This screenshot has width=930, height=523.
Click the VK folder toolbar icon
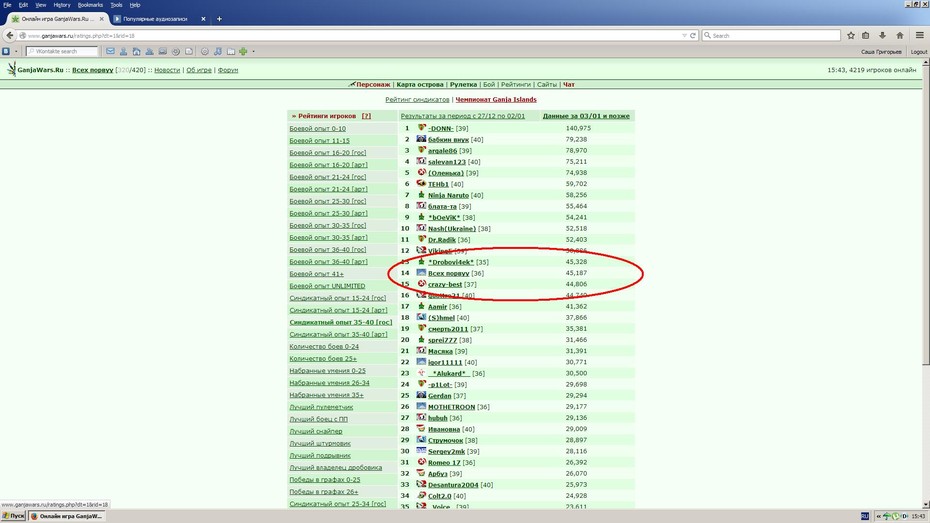click(231, 52)
